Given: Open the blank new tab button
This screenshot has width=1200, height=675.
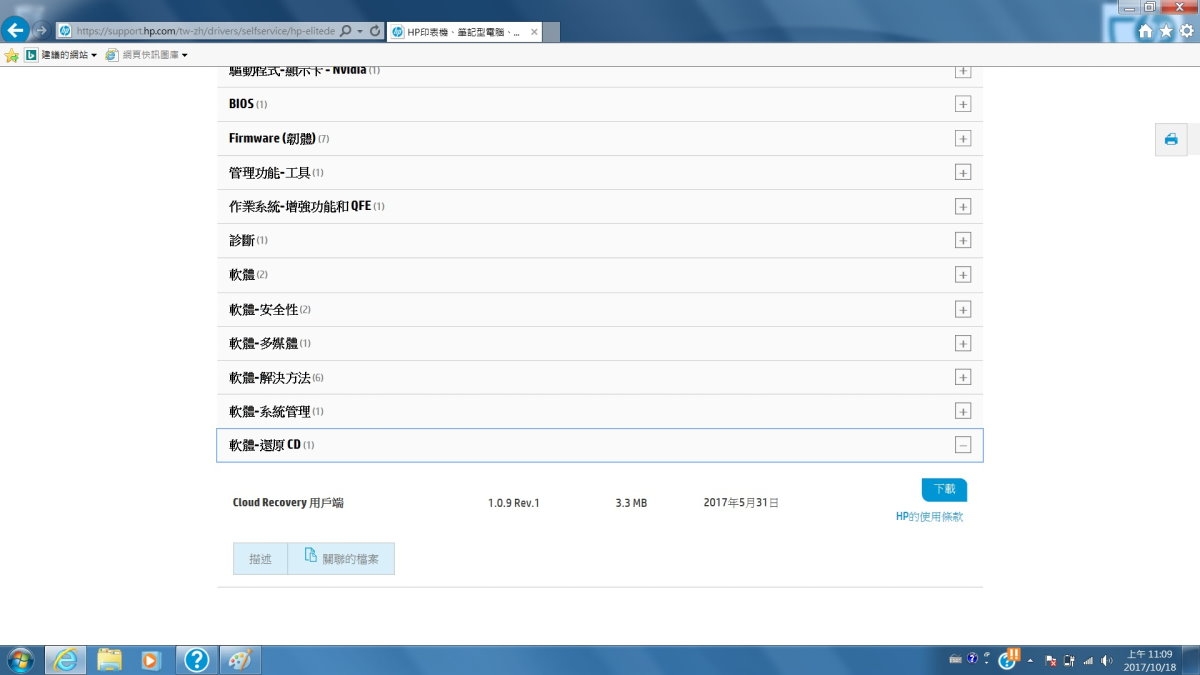Looking at the screenshot, I should (551, 32).
